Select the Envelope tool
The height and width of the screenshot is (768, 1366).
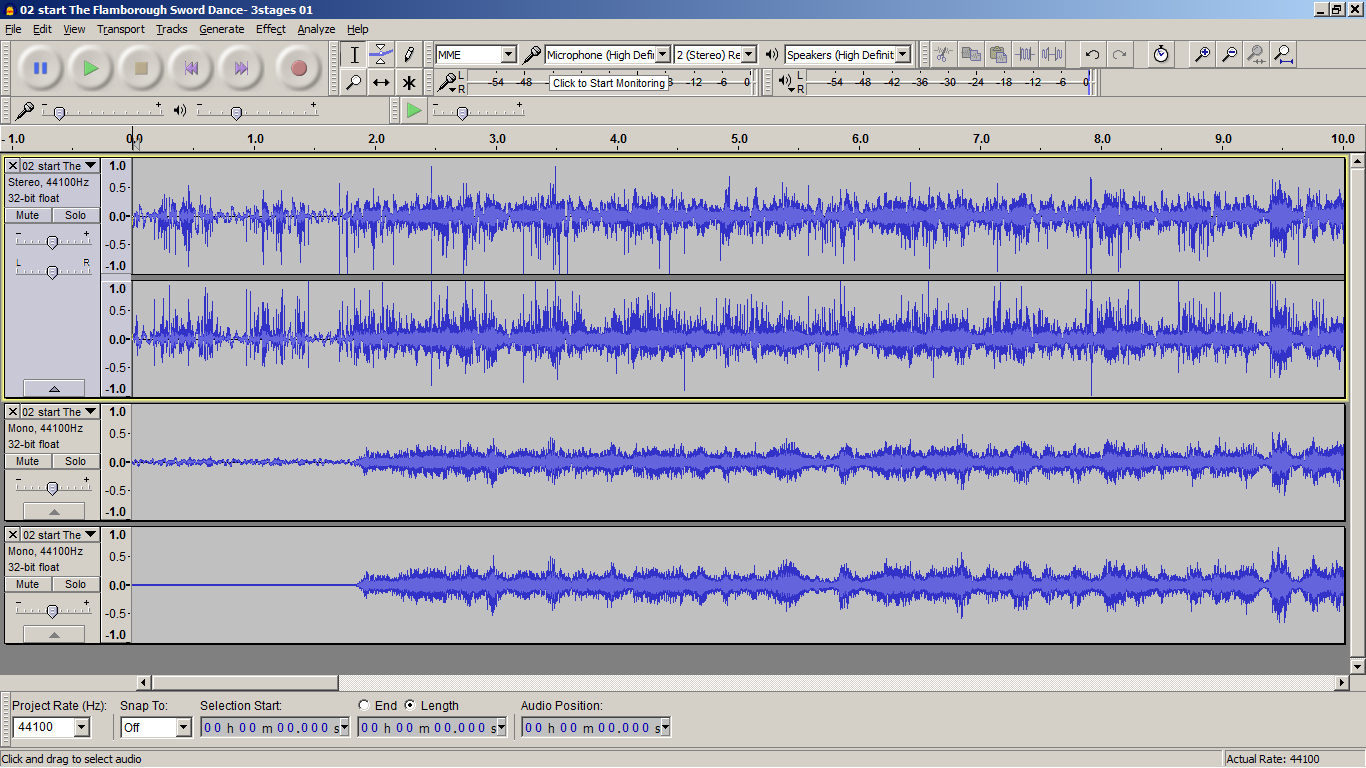pyautogui.click(x=381, y=54)
